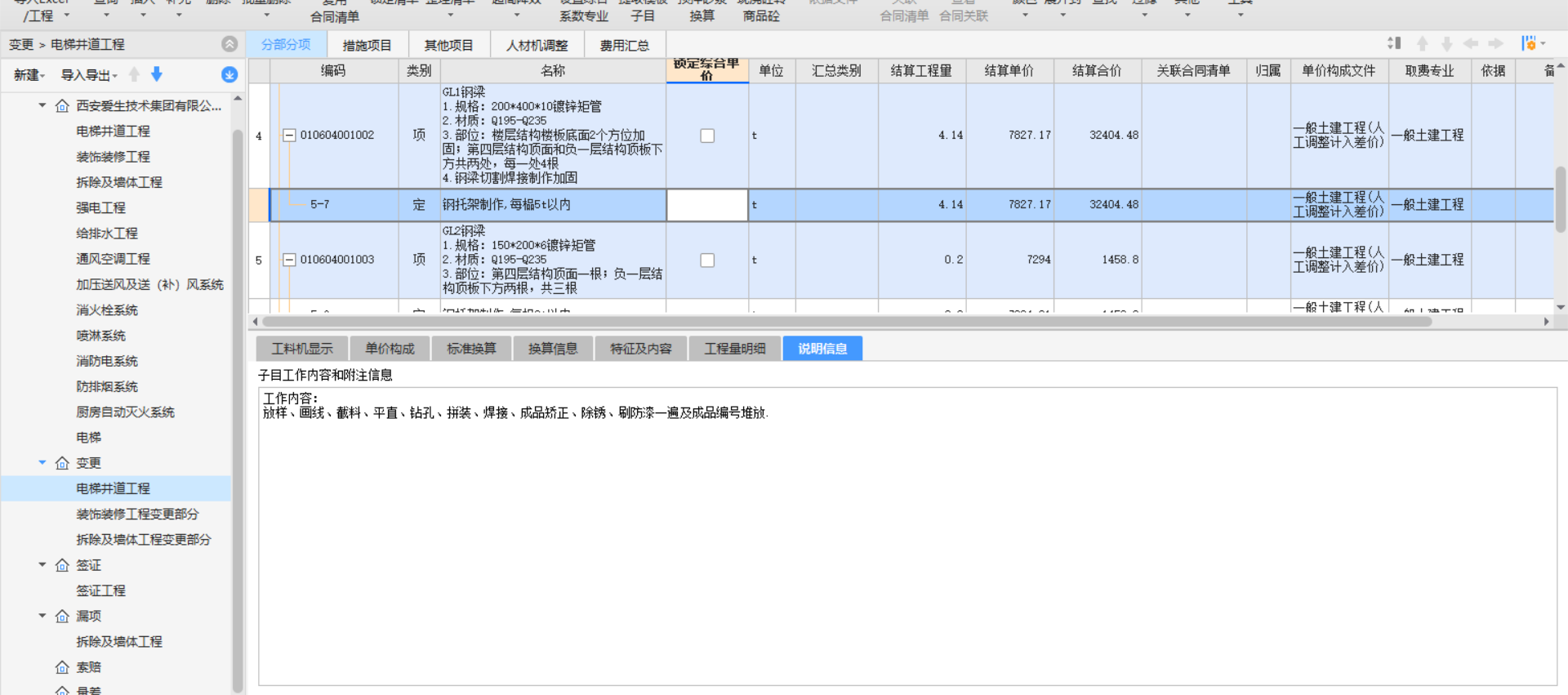The width and height of the screenshot is (1568, 695).
Task: Collapse the 漏项 tree node
Action: point(42,616)
